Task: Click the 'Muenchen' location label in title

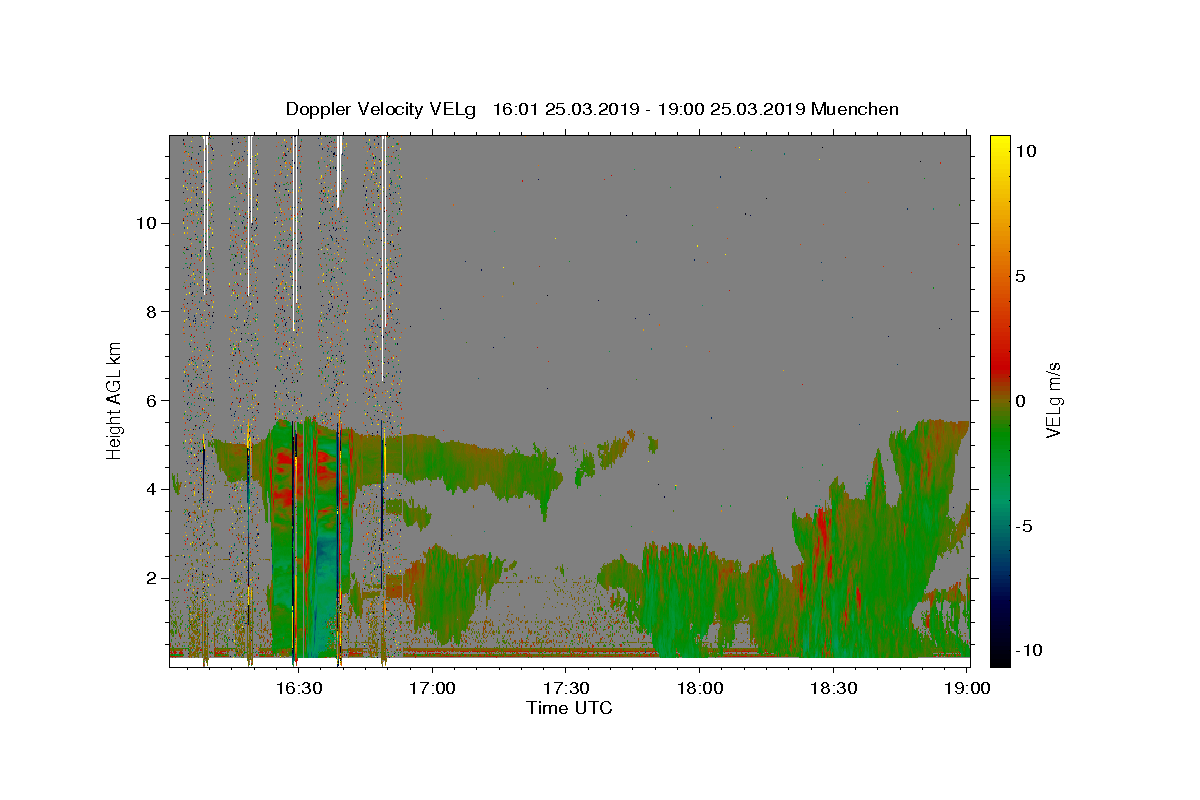Action: [855, 109]
